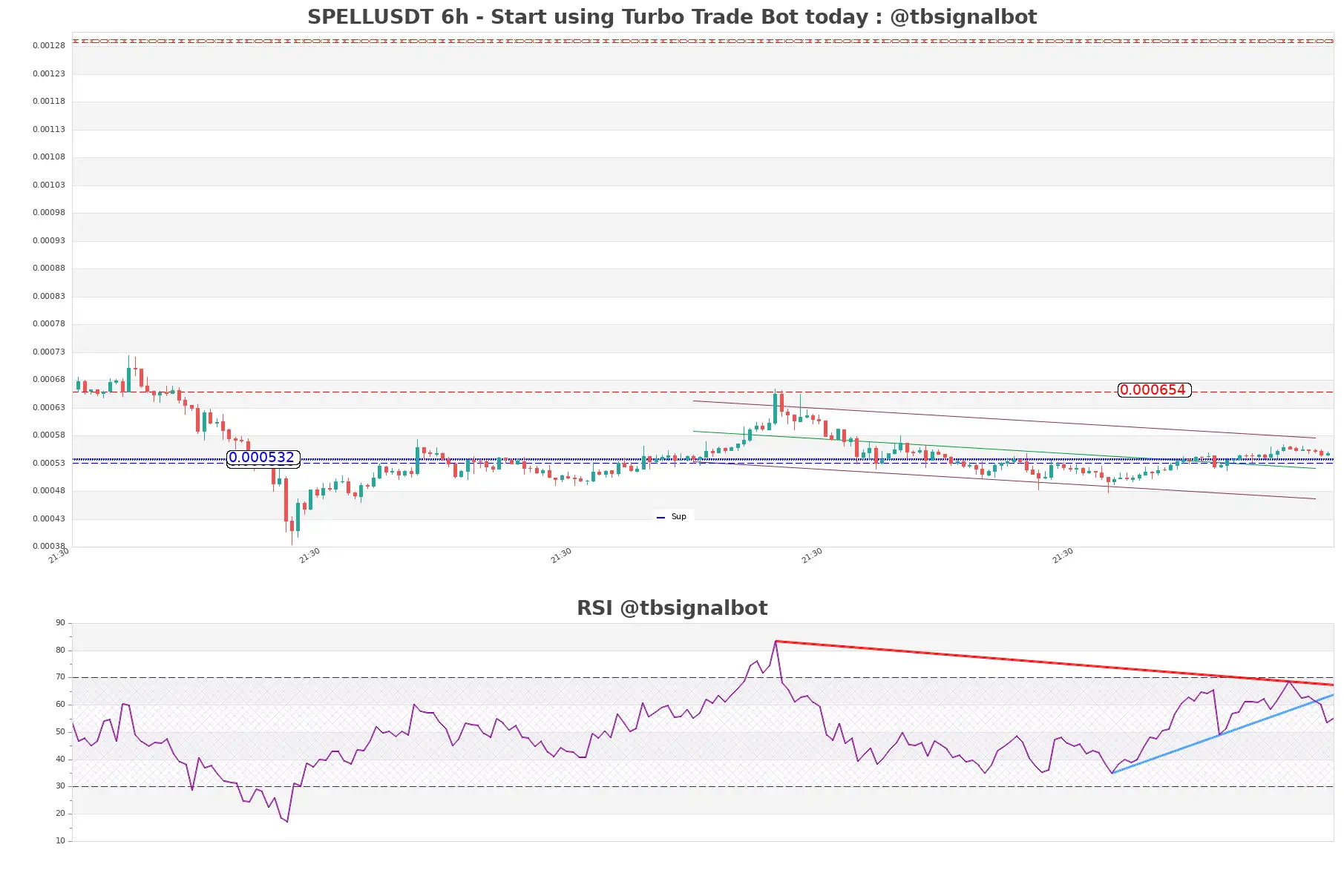Click the 0.00103 price axis label
This screenshot has width=1344, height=896.
(49, 185)
